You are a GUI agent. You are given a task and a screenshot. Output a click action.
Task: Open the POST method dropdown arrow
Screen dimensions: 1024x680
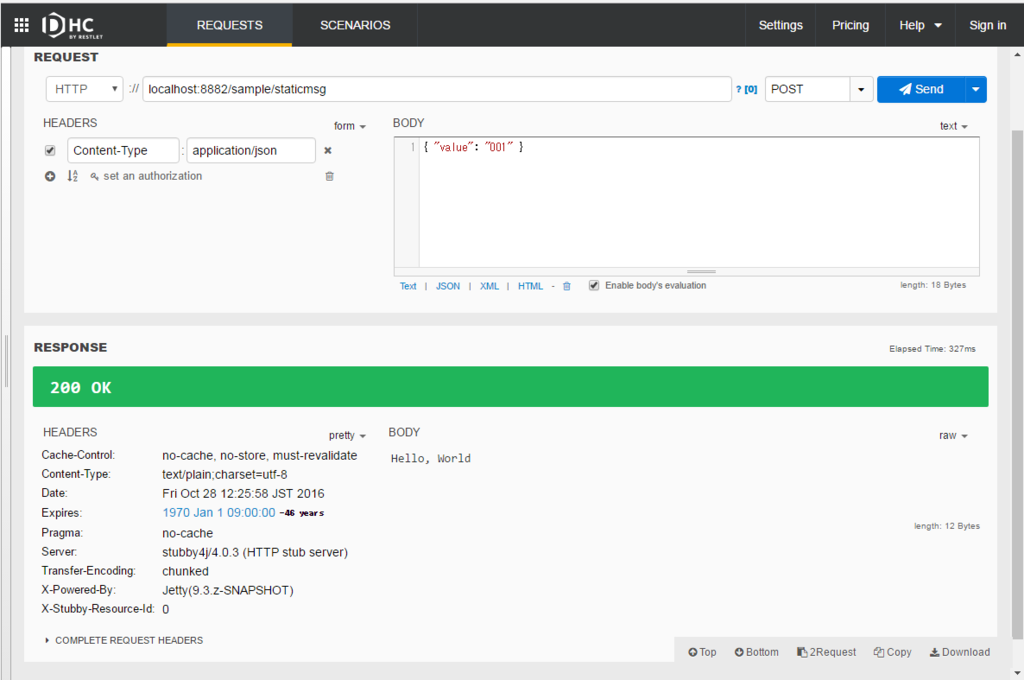[x=861, y=89]
